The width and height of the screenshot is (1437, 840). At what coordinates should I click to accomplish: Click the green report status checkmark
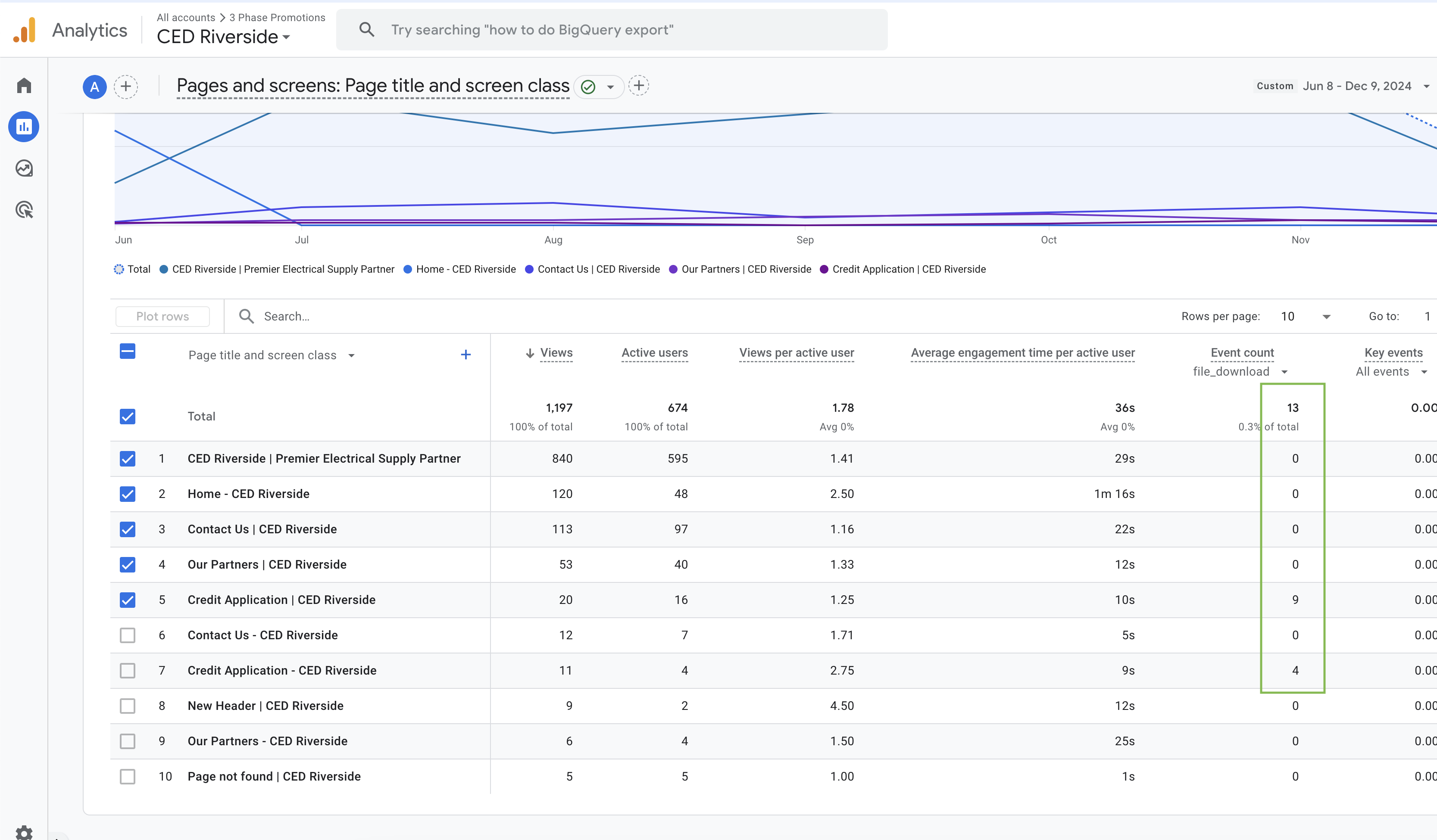(588, 87)
